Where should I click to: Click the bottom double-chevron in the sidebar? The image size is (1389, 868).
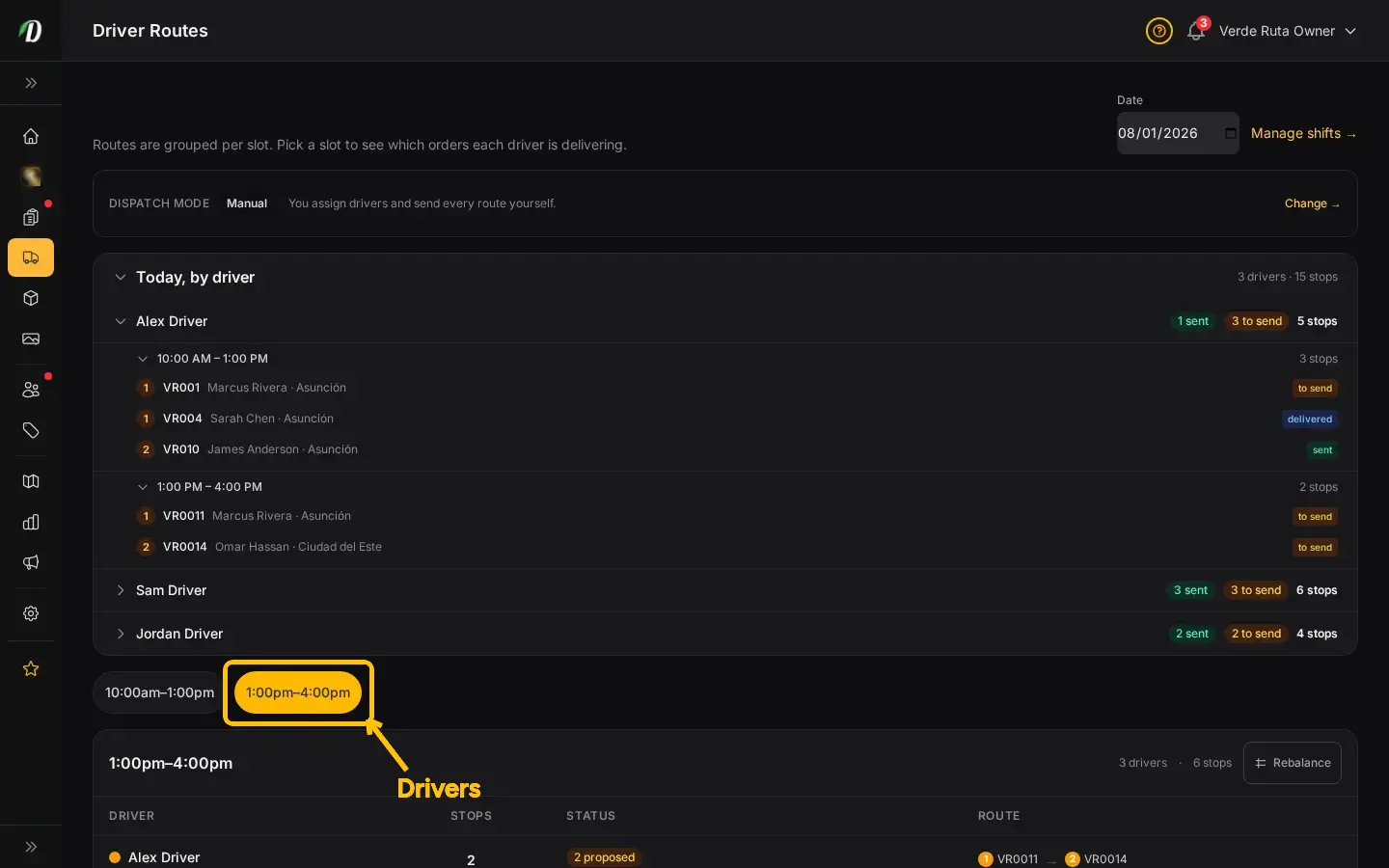(x=31, y=847)
